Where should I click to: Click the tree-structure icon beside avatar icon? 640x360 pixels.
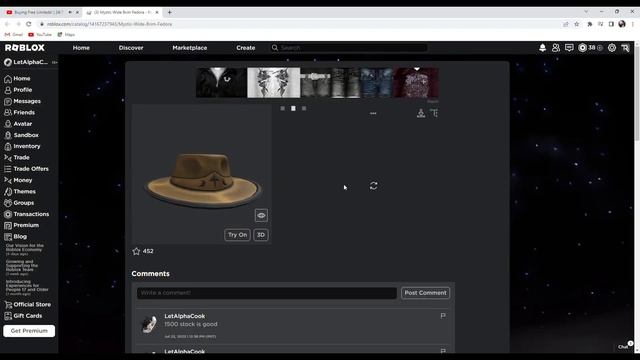point(434,113)
